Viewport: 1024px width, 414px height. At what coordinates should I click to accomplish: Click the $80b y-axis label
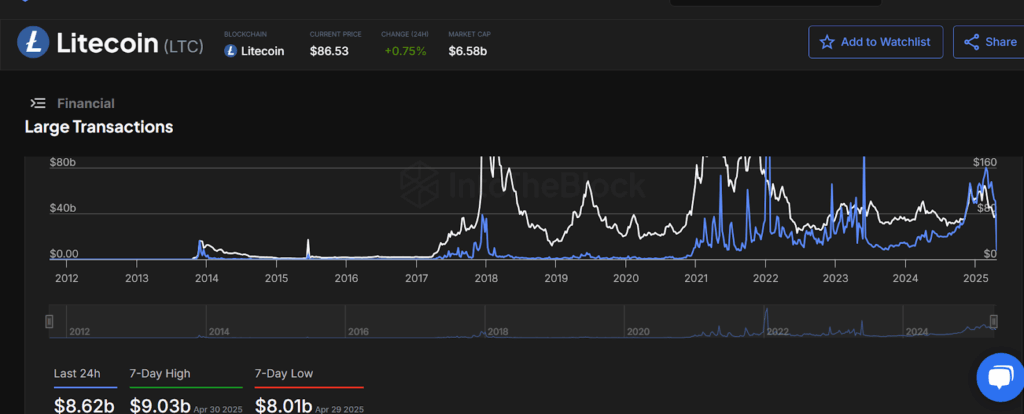coord(63,163)
